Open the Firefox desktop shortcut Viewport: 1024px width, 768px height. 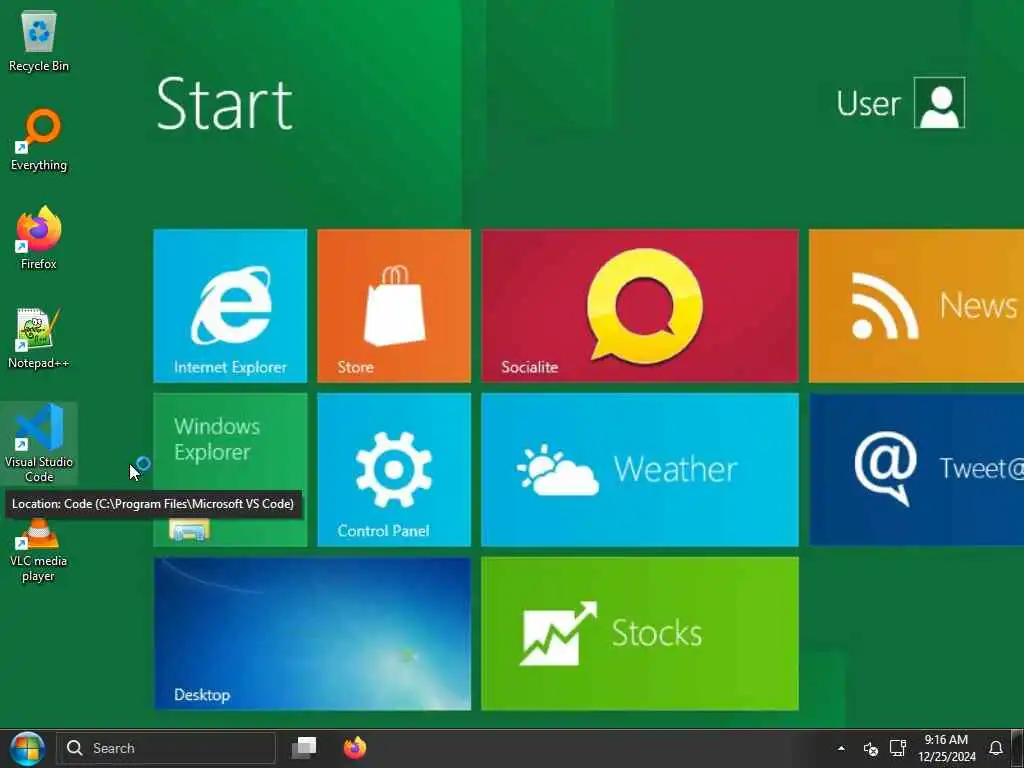point(39,238)
